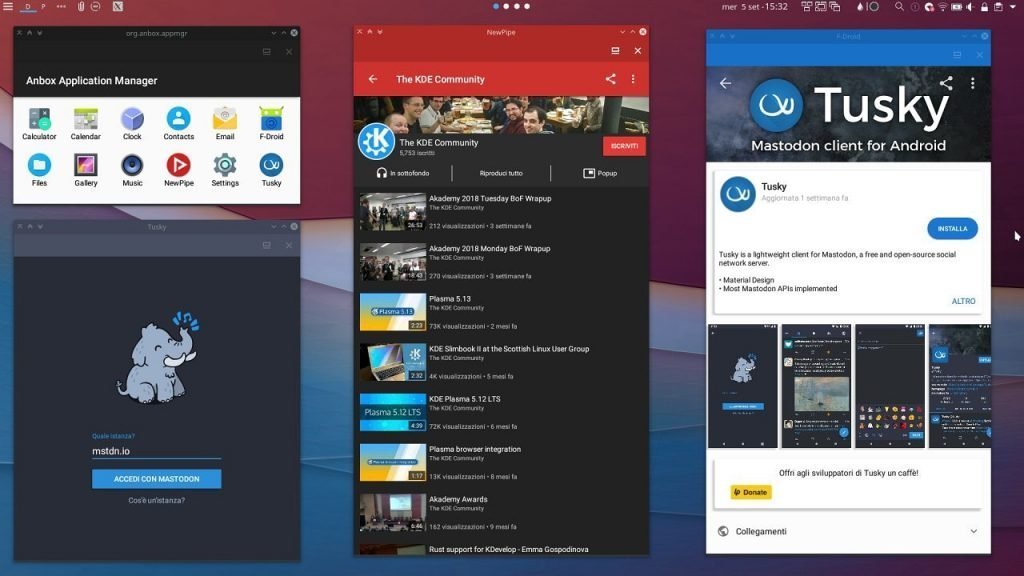1024x576 pixels.
Task: Open Akademy 2018 Tuesday BoF Wrapup video
Action: click(502, 212)
